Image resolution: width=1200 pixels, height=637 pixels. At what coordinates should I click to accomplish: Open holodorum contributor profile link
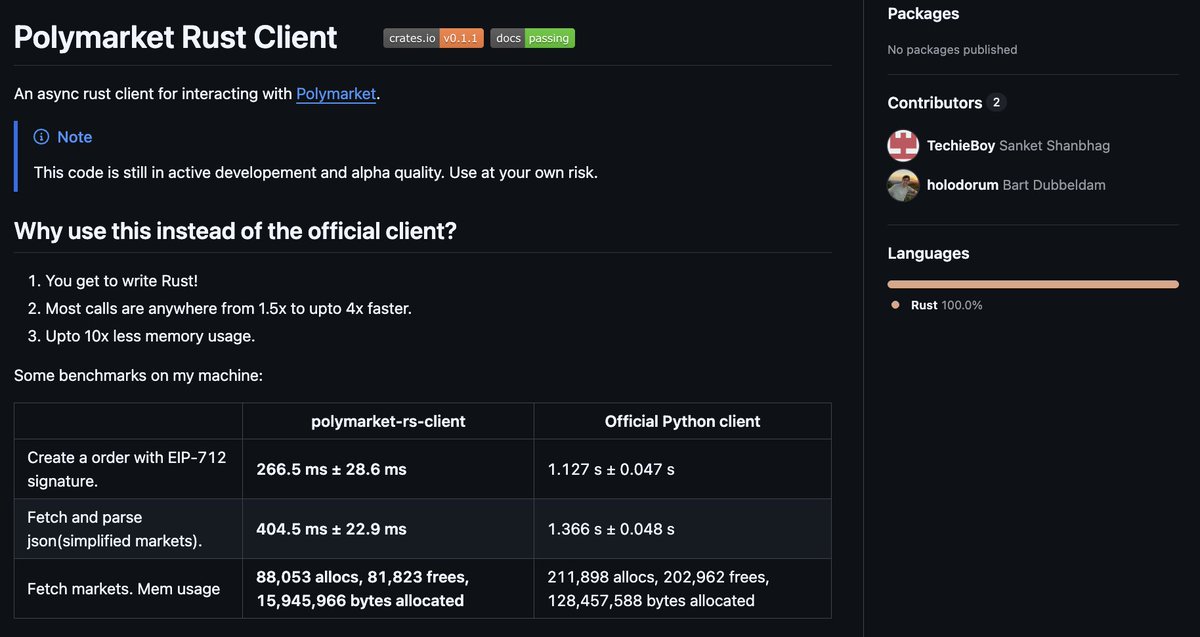(962, 185)
